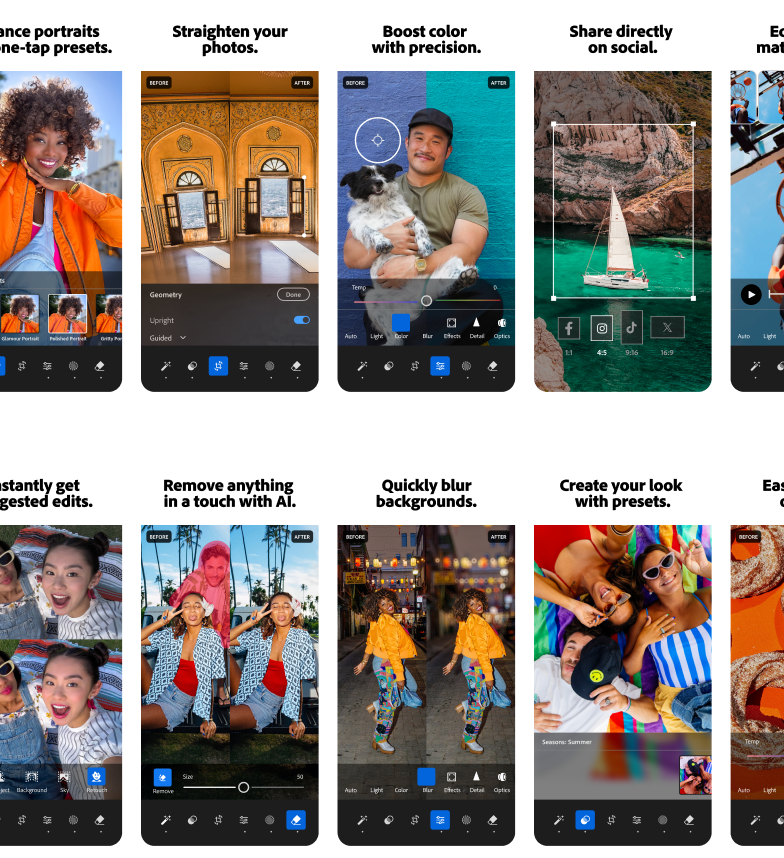Tap the Remove icon beside the Size slider

[x=162, y=776]
